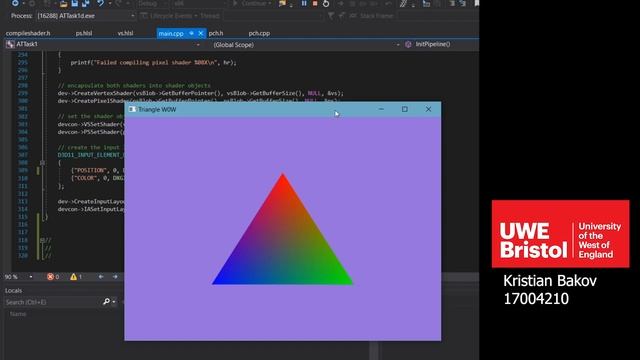Screen dimensions: 640x360
Task: Click the Save All icon
Action: [86, 3]
